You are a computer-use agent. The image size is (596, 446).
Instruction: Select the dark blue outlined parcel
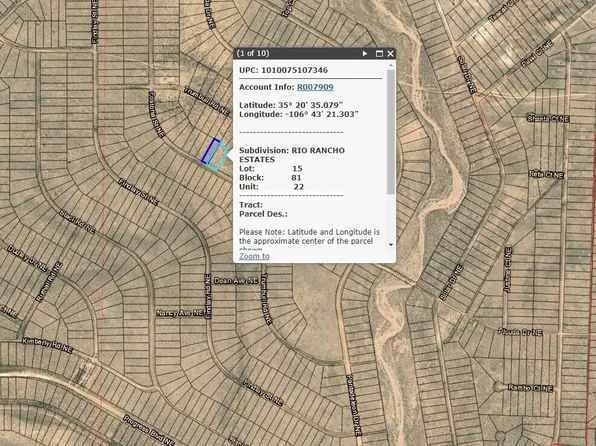coord(210,151)
